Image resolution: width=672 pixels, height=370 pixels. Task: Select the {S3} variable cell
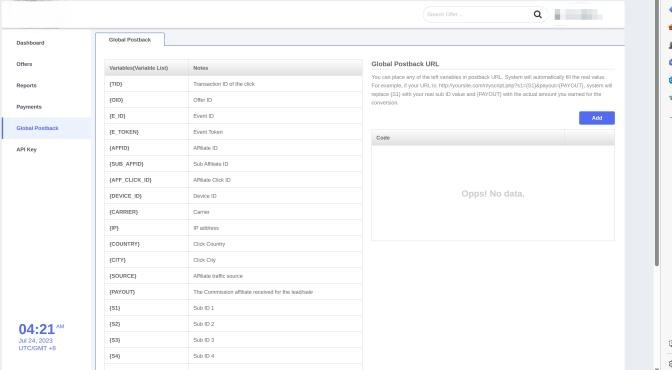(147, 340)
